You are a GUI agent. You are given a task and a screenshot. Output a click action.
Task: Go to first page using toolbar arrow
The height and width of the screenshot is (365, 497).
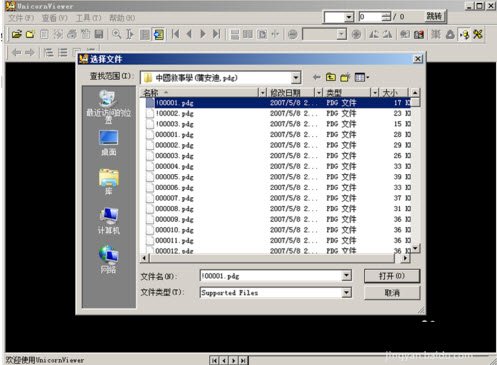click(175, 34)
